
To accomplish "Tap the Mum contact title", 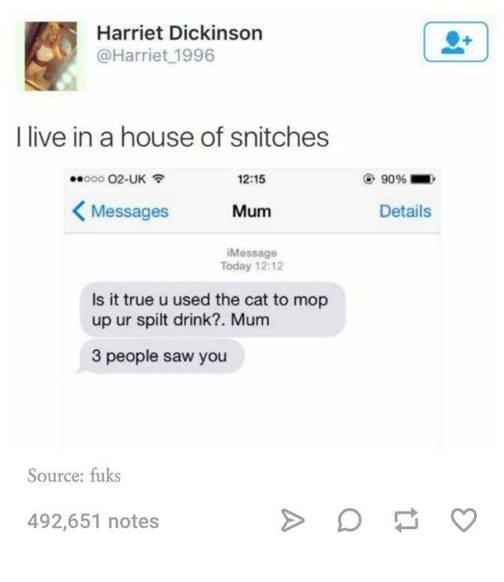I will point(252,211).
